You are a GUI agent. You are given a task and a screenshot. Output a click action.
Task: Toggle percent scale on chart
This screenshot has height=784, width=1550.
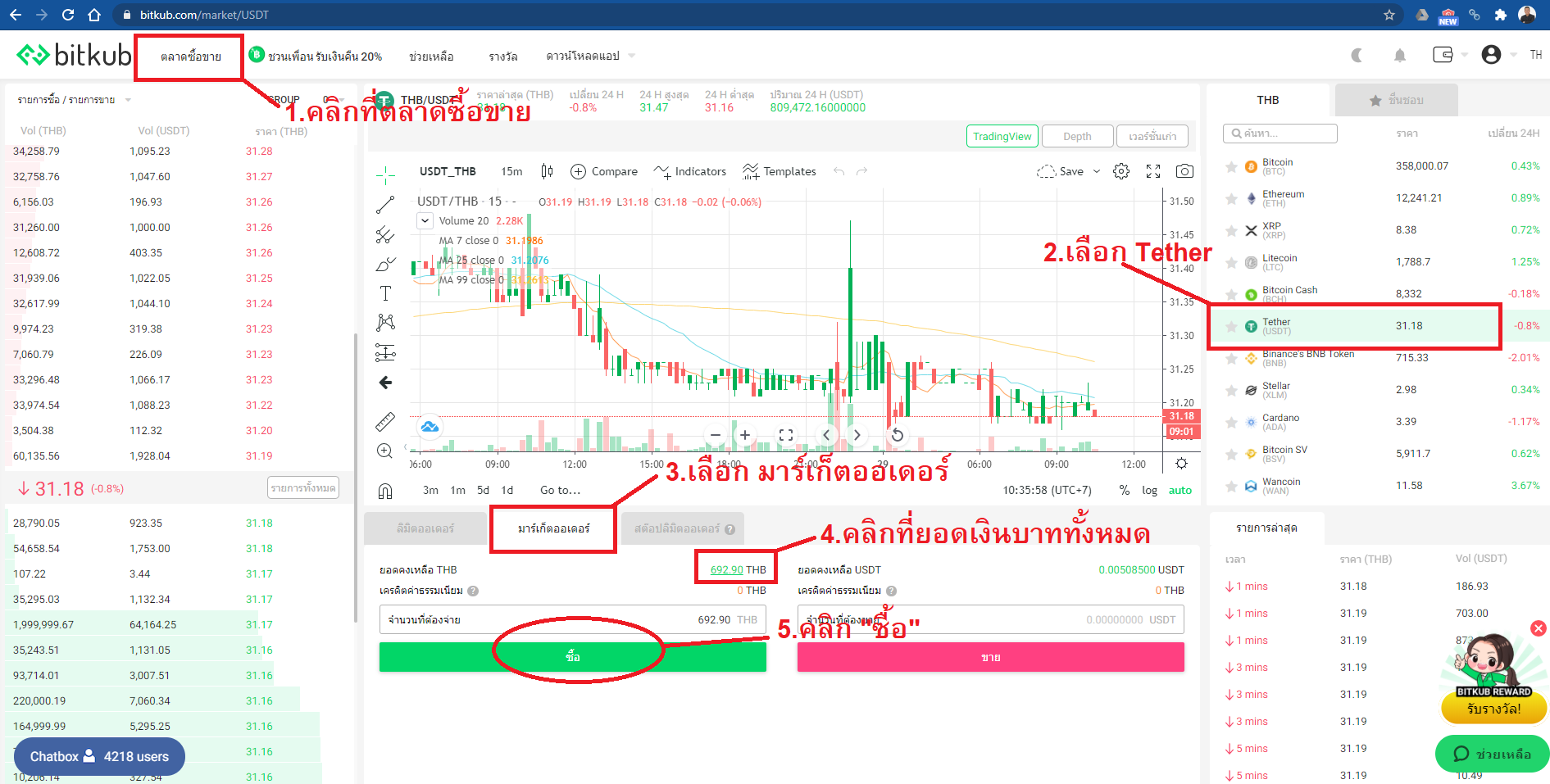[x=1125, y=490]
